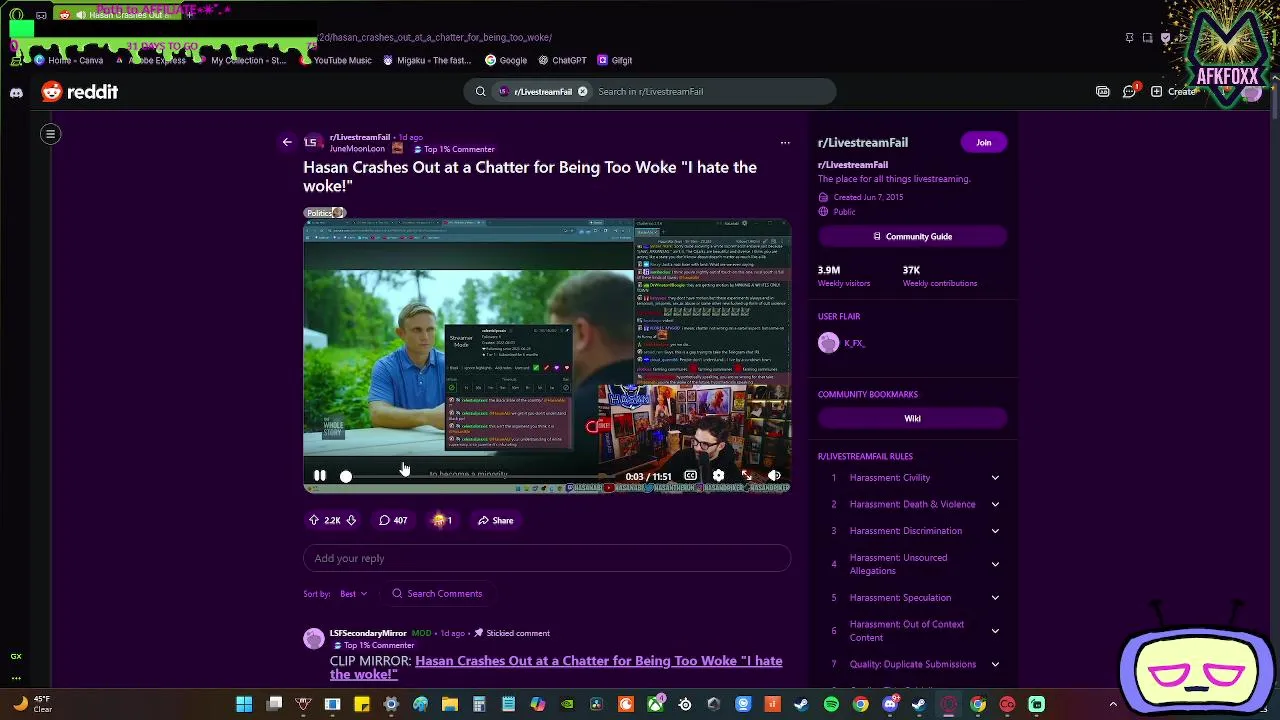Image resolution: width=1280 pixels, height=720 pixels.
Task: Create a new post
Action: point(1174,92)
